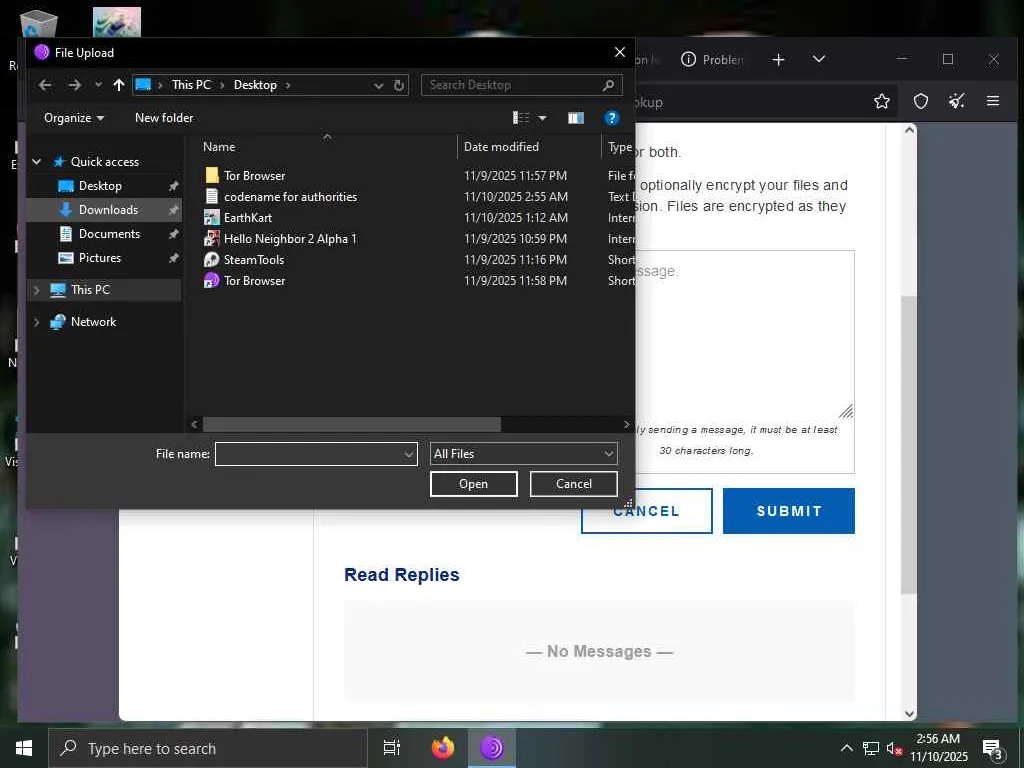The image size is (1024, 768).
Task: Open a new browser tab
Action: (x=778, y=60)
